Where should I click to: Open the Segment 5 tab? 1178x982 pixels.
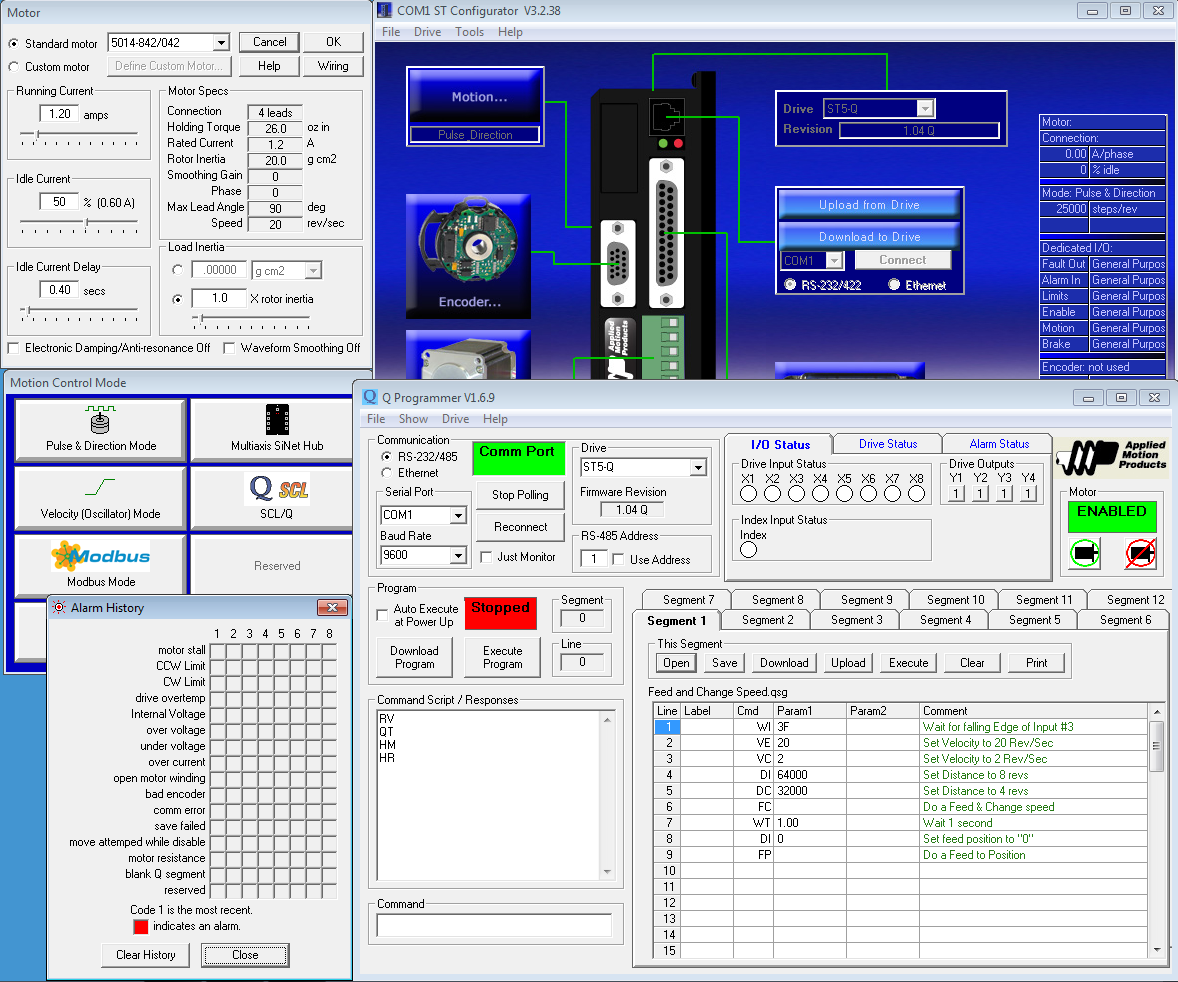[x=1034, y=620]
